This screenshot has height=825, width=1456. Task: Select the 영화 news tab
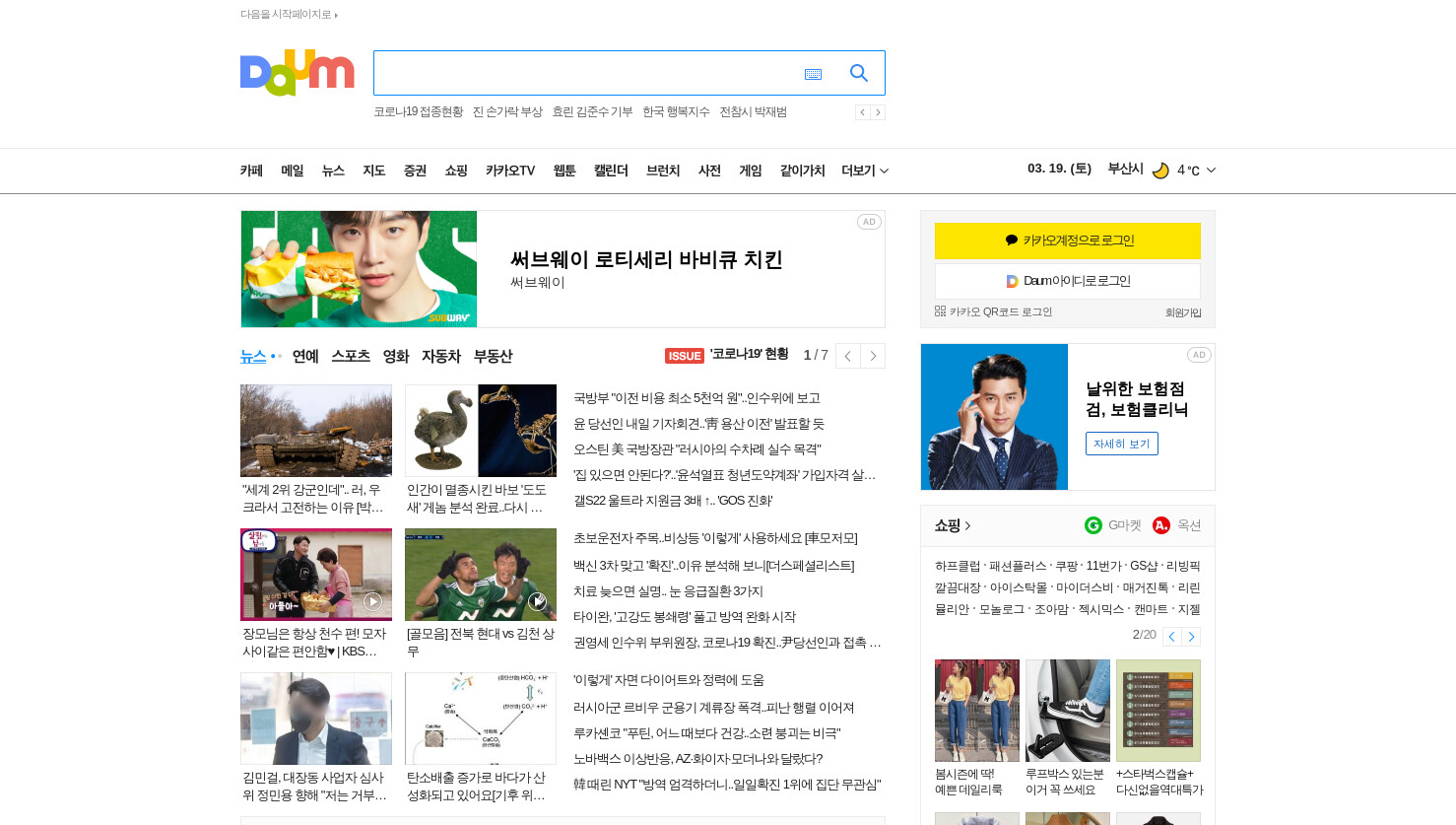click(396, 356)
